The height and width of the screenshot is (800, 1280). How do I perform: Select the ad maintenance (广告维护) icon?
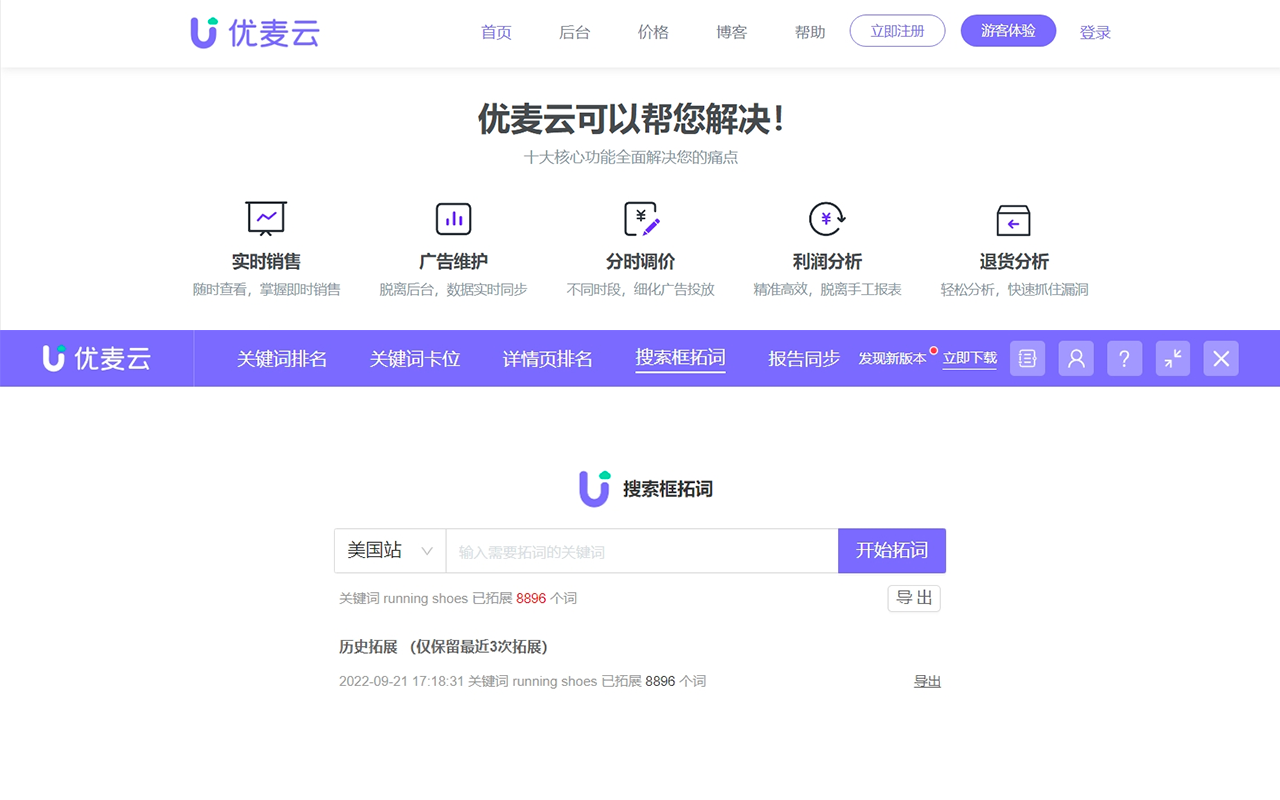(453, 218)
